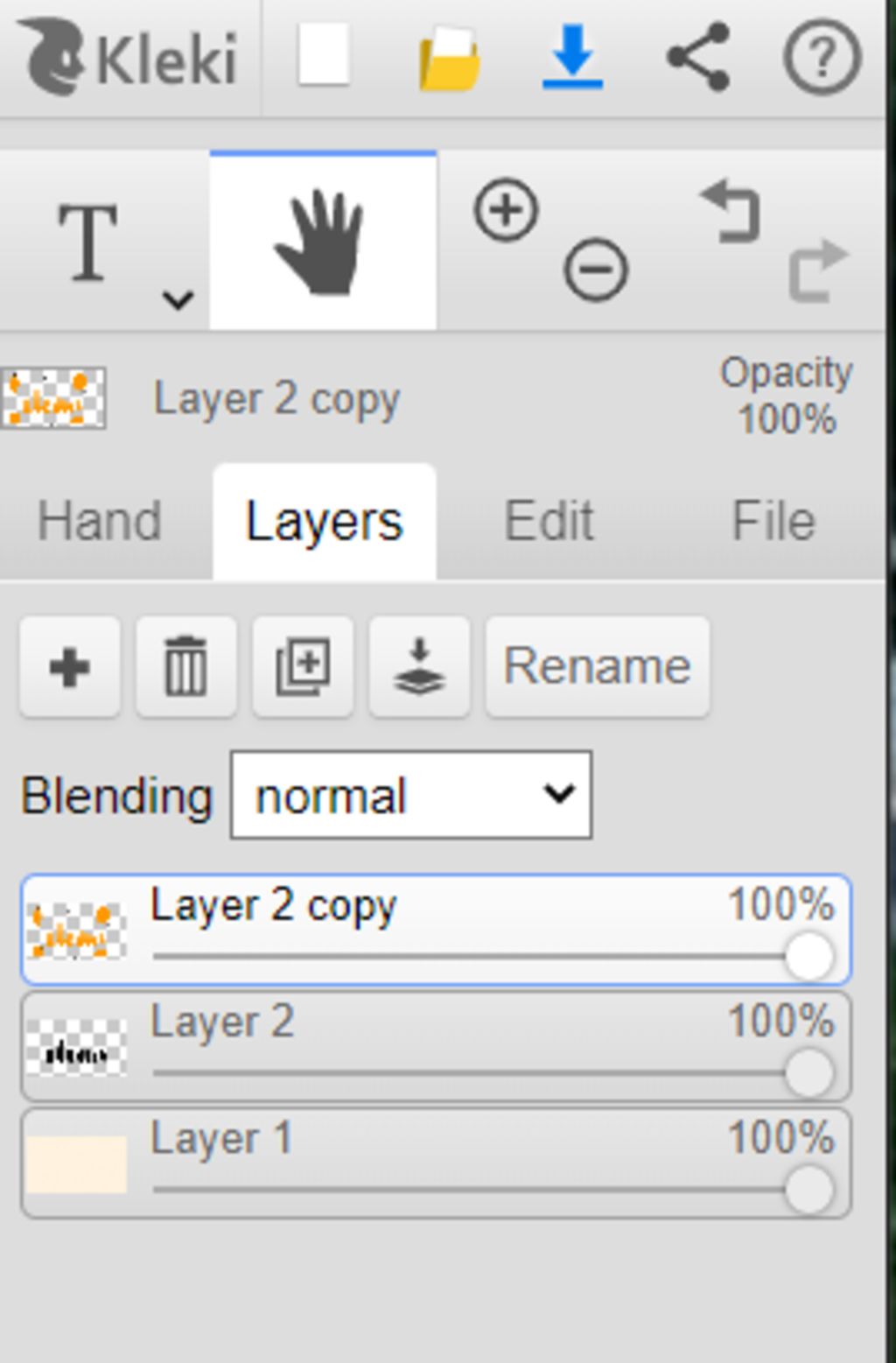Open the Blending mode dropdown
This screenshot has width=896, height=1363.
pos(411,795)
